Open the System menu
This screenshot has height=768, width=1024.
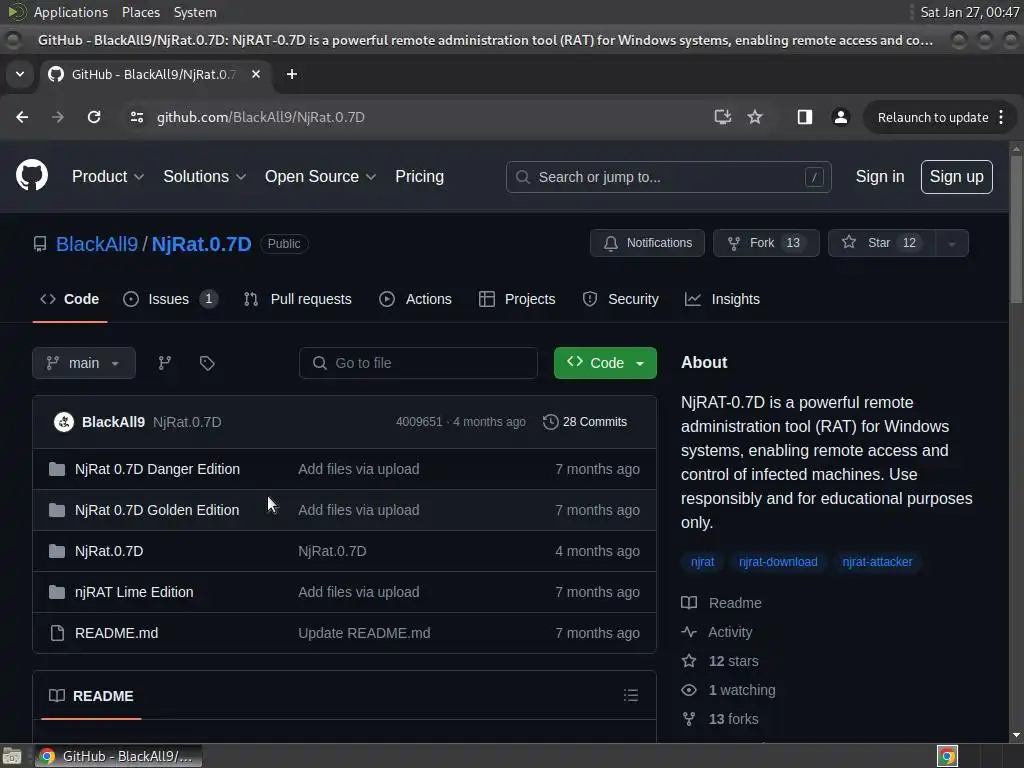click(x=195, y=12)
